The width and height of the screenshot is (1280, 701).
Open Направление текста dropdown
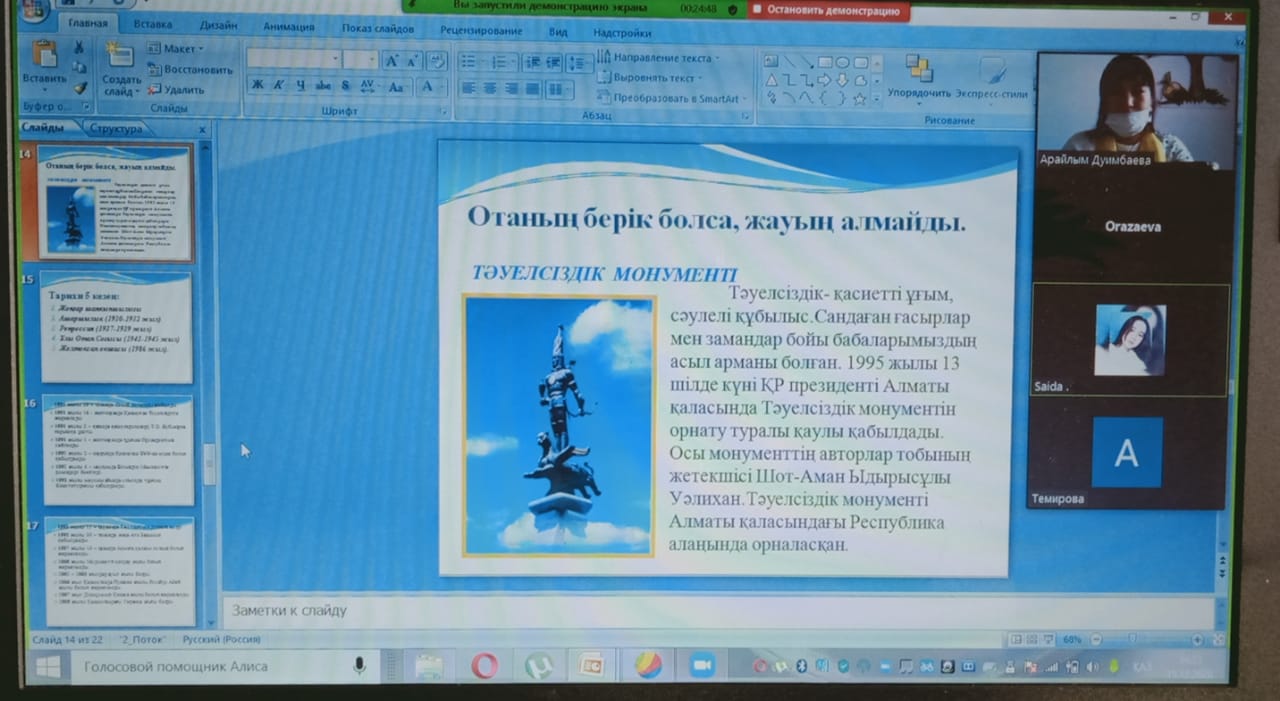[660, 58]
